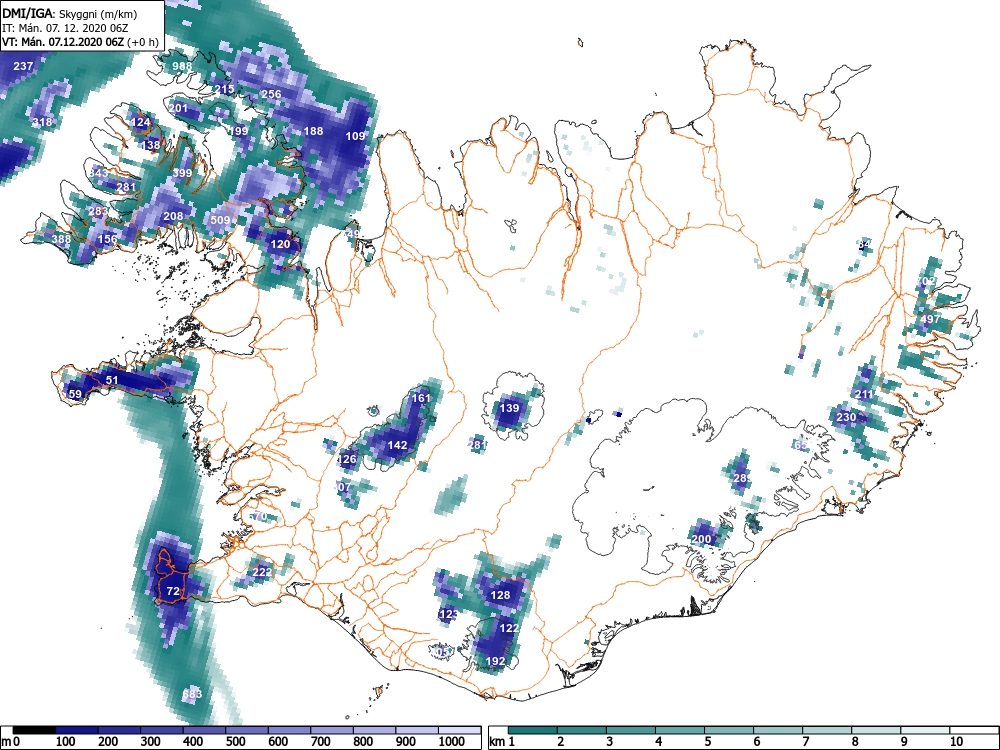
Task: Click the near-white 9–10 km legend swatch
Action: click(x=925, y=730)
